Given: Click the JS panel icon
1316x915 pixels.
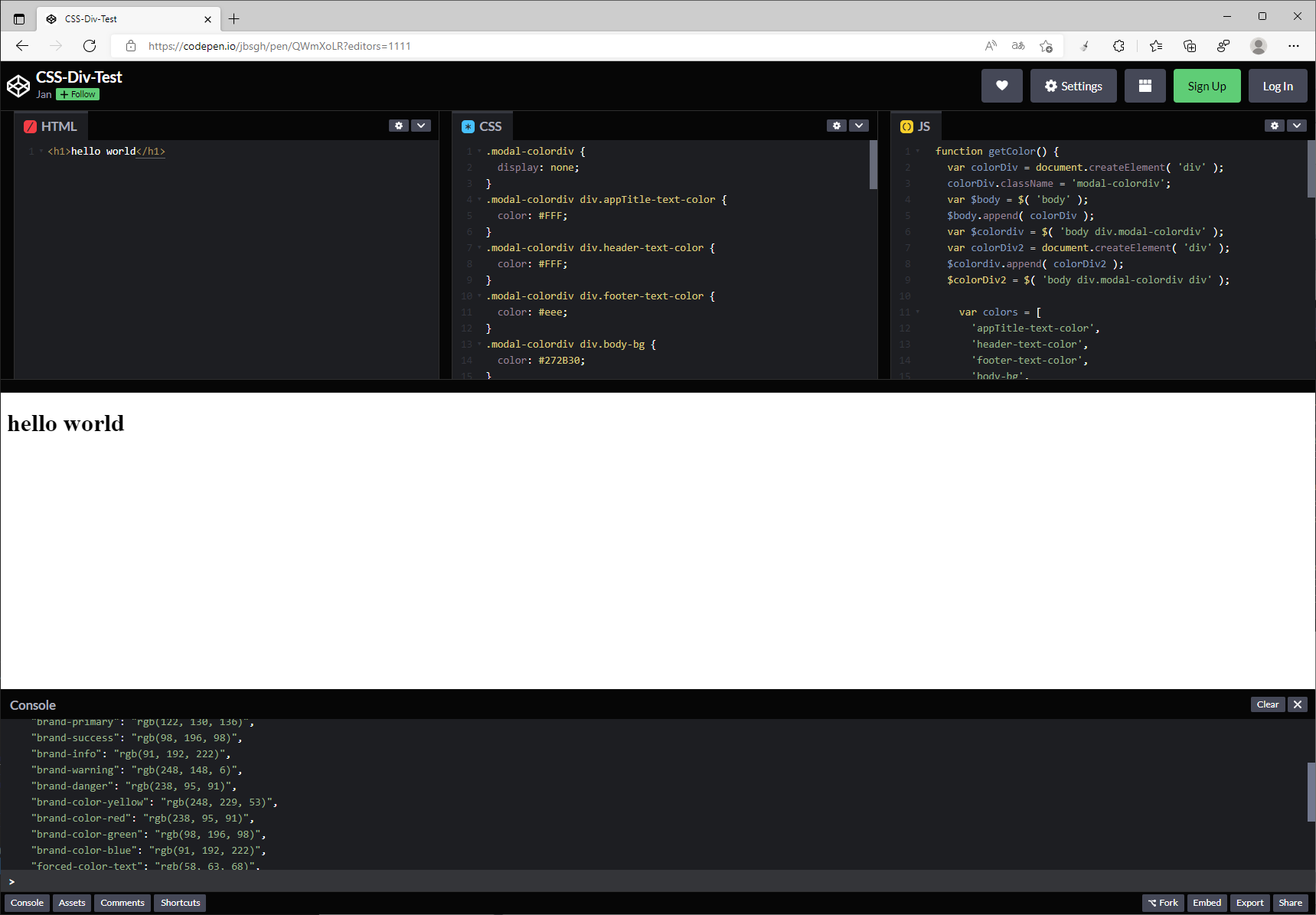Looking at the screenshot, I should [906, 126].
